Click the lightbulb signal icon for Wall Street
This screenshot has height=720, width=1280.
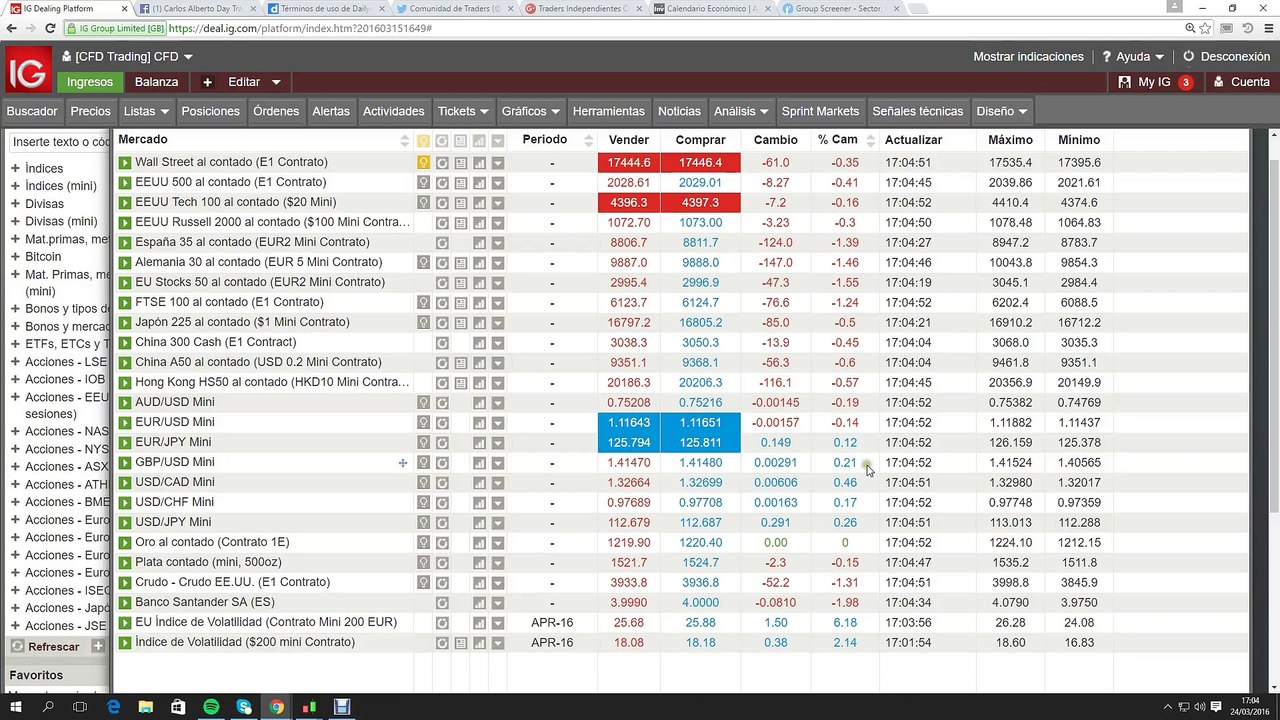coord(423,162)
